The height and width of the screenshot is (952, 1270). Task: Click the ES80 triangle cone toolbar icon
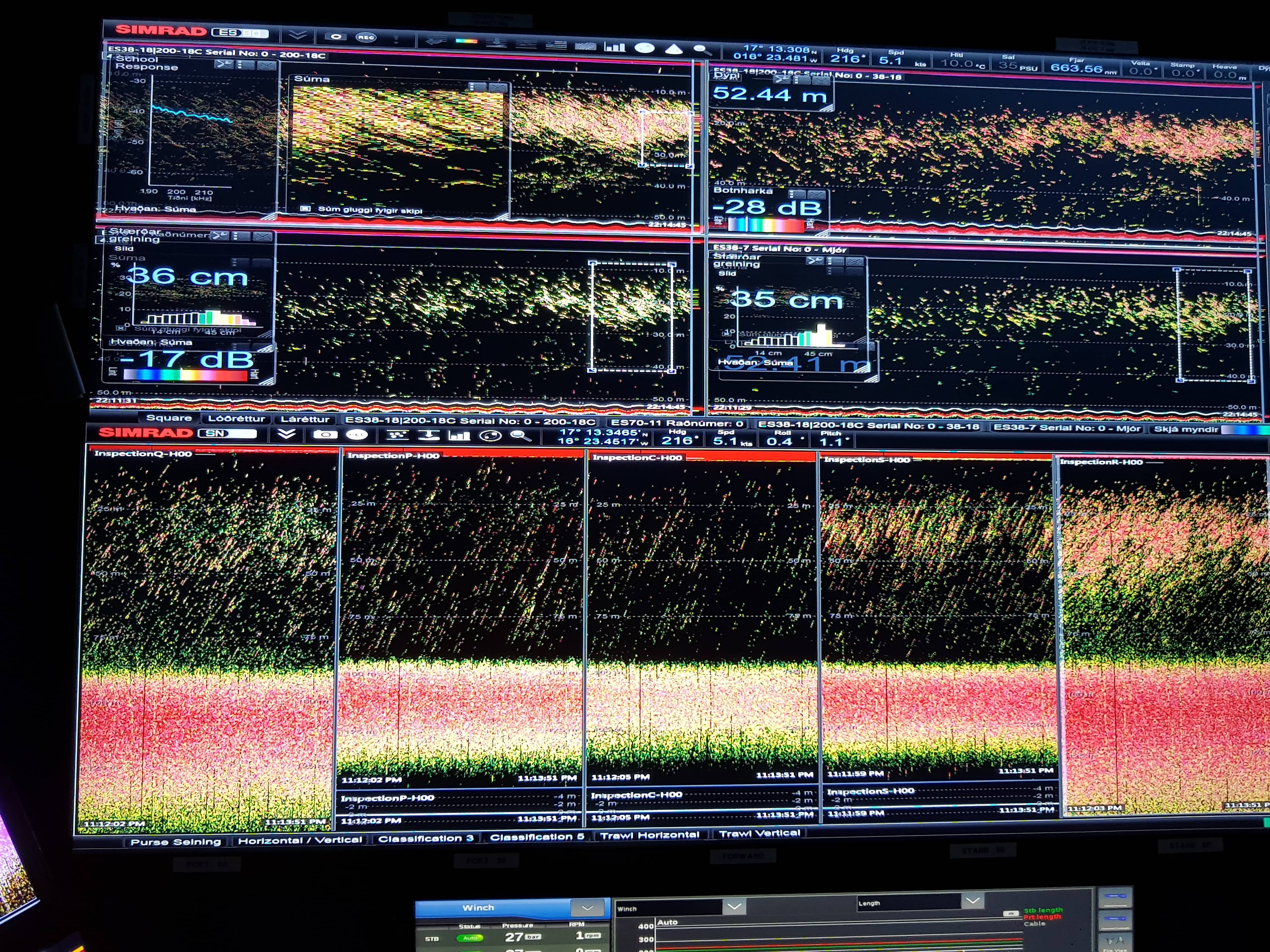tap(673, 49)
